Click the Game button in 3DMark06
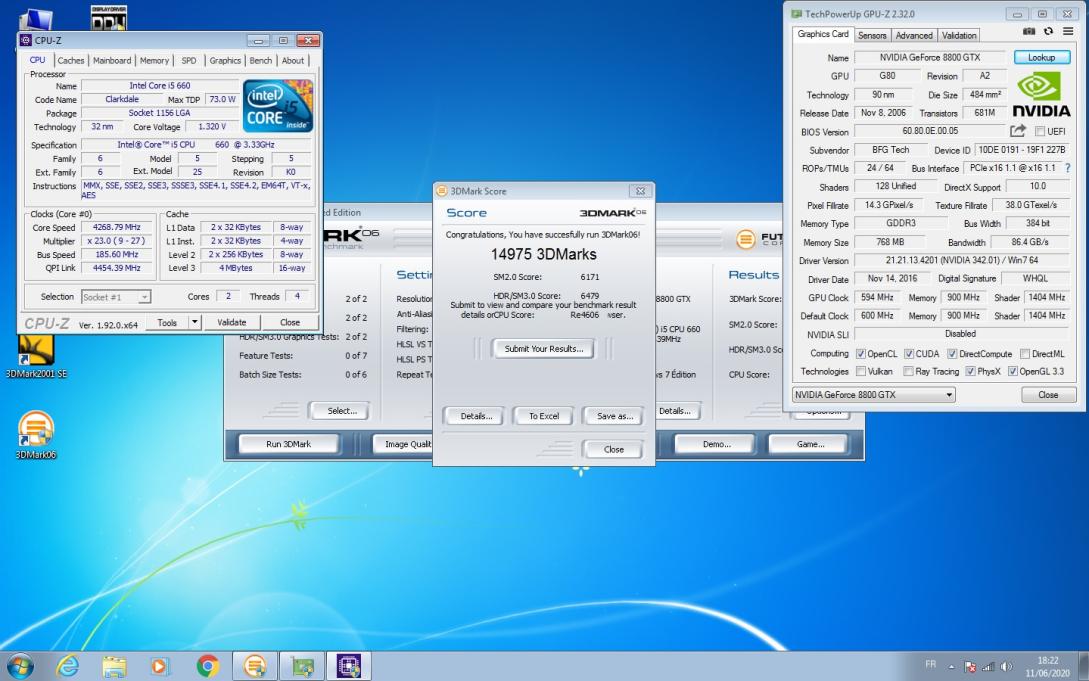Viewport: 1089px width, 681px height. [x=810, y=444]
